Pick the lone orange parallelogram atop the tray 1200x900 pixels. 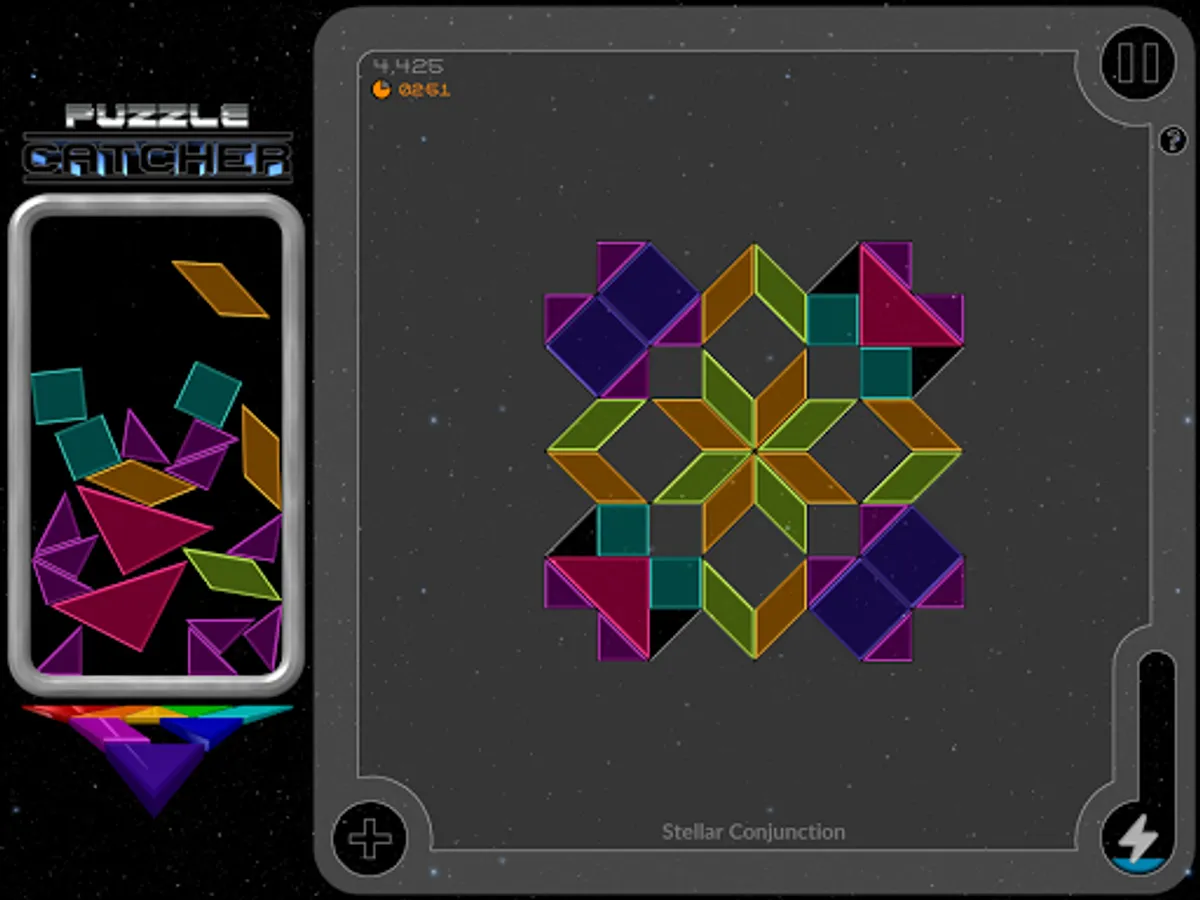coord(220,288)
